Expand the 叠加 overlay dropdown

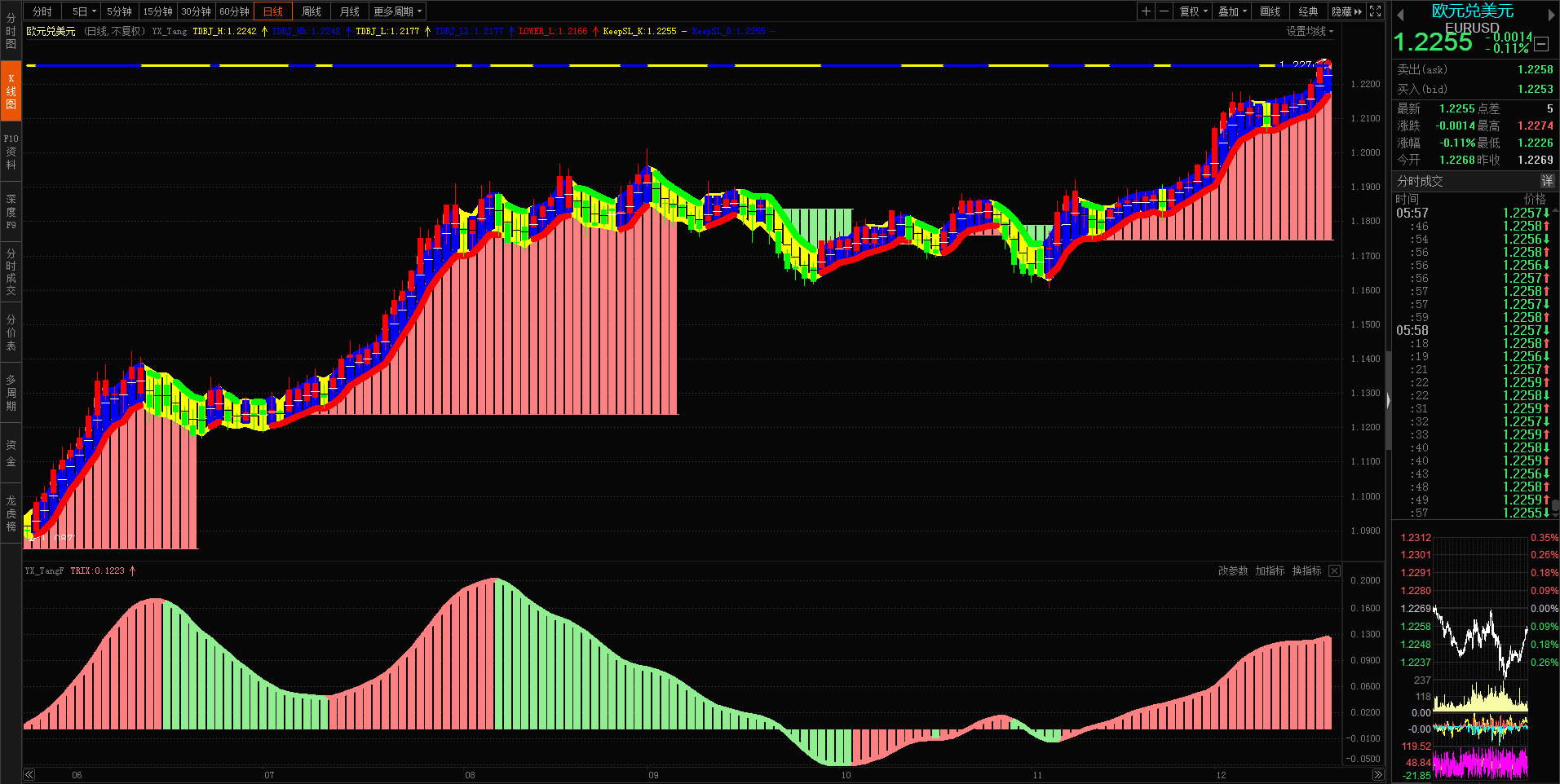[1232, 11]
